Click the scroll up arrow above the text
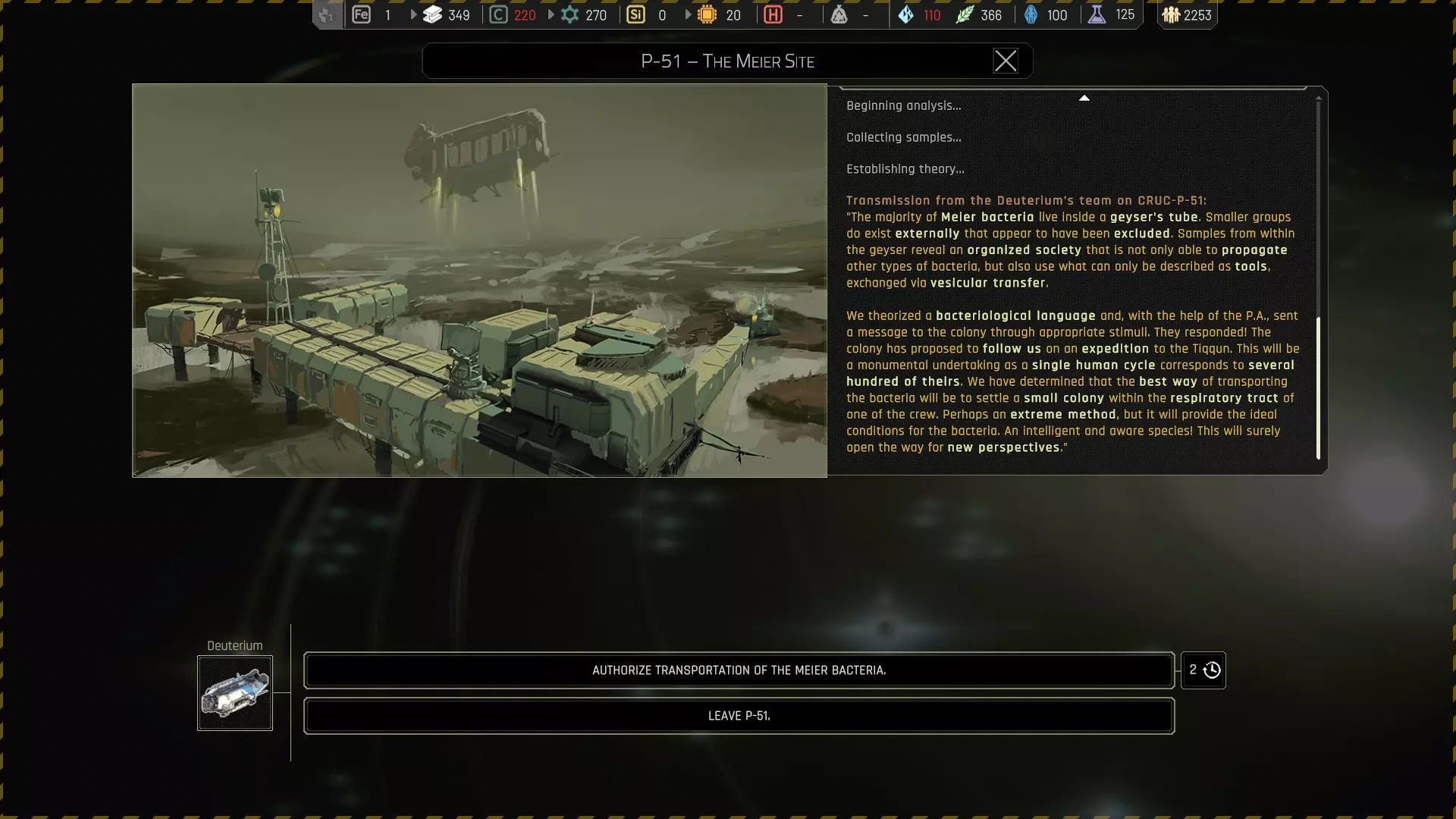The image size is (1456, 819). tap(1084, 98)
